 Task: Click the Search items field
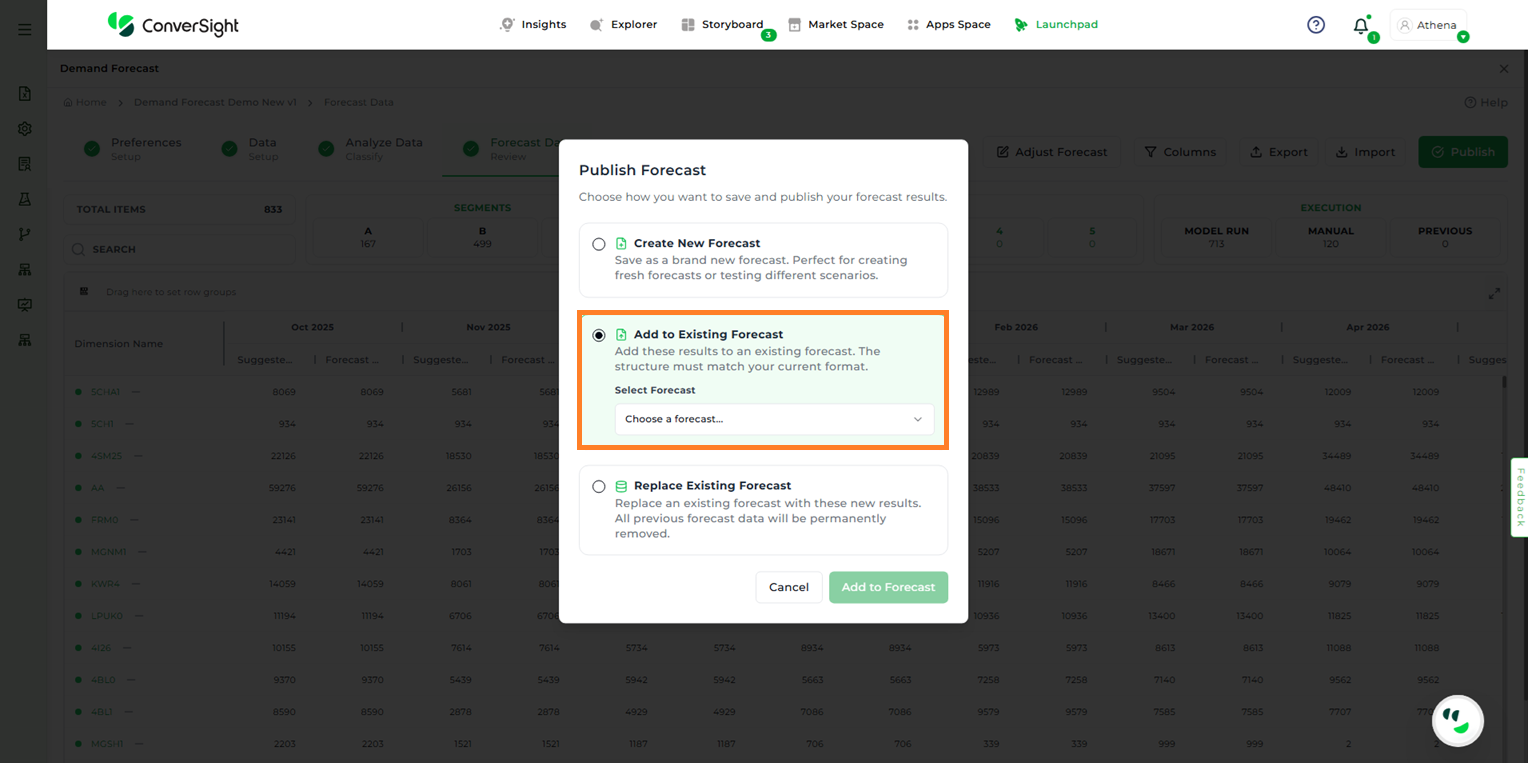click(x=180, y=249)
